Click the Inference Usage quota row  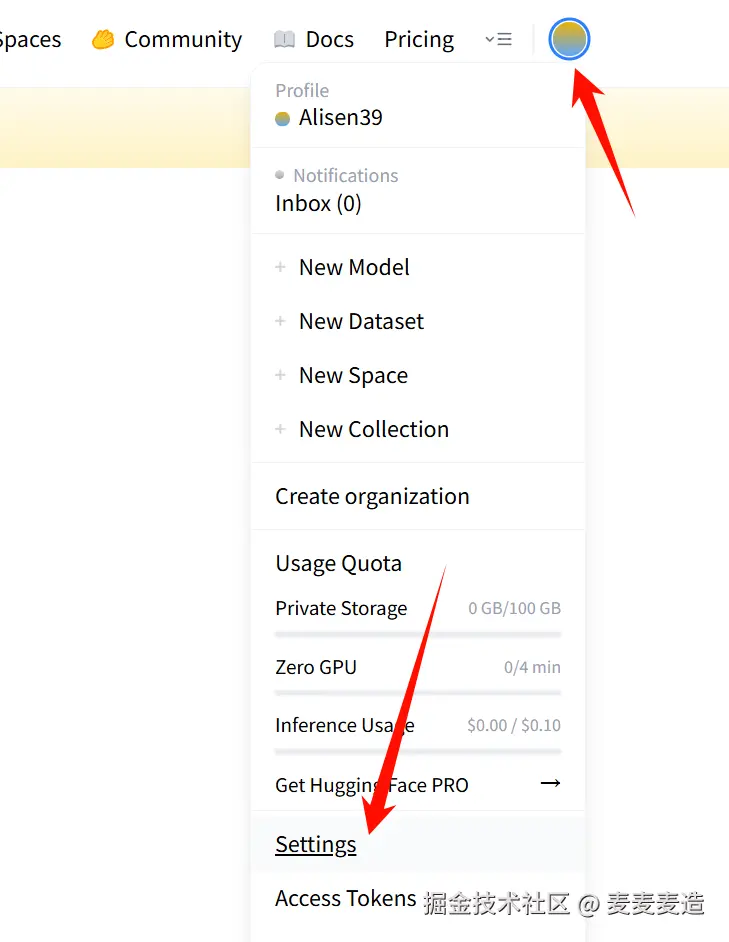(417, 725)
